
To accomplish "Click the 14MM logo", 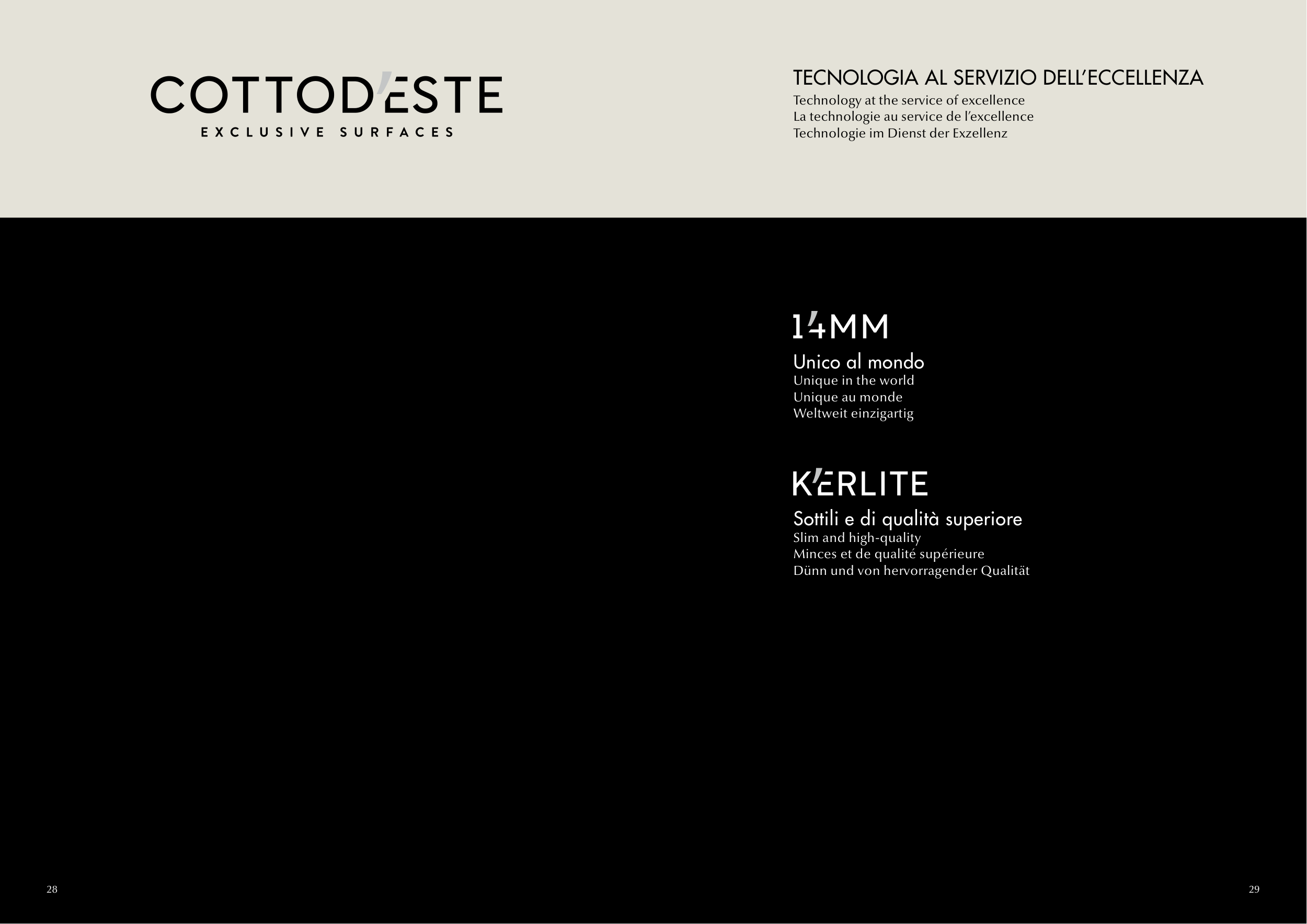I will tap(840, 327).
